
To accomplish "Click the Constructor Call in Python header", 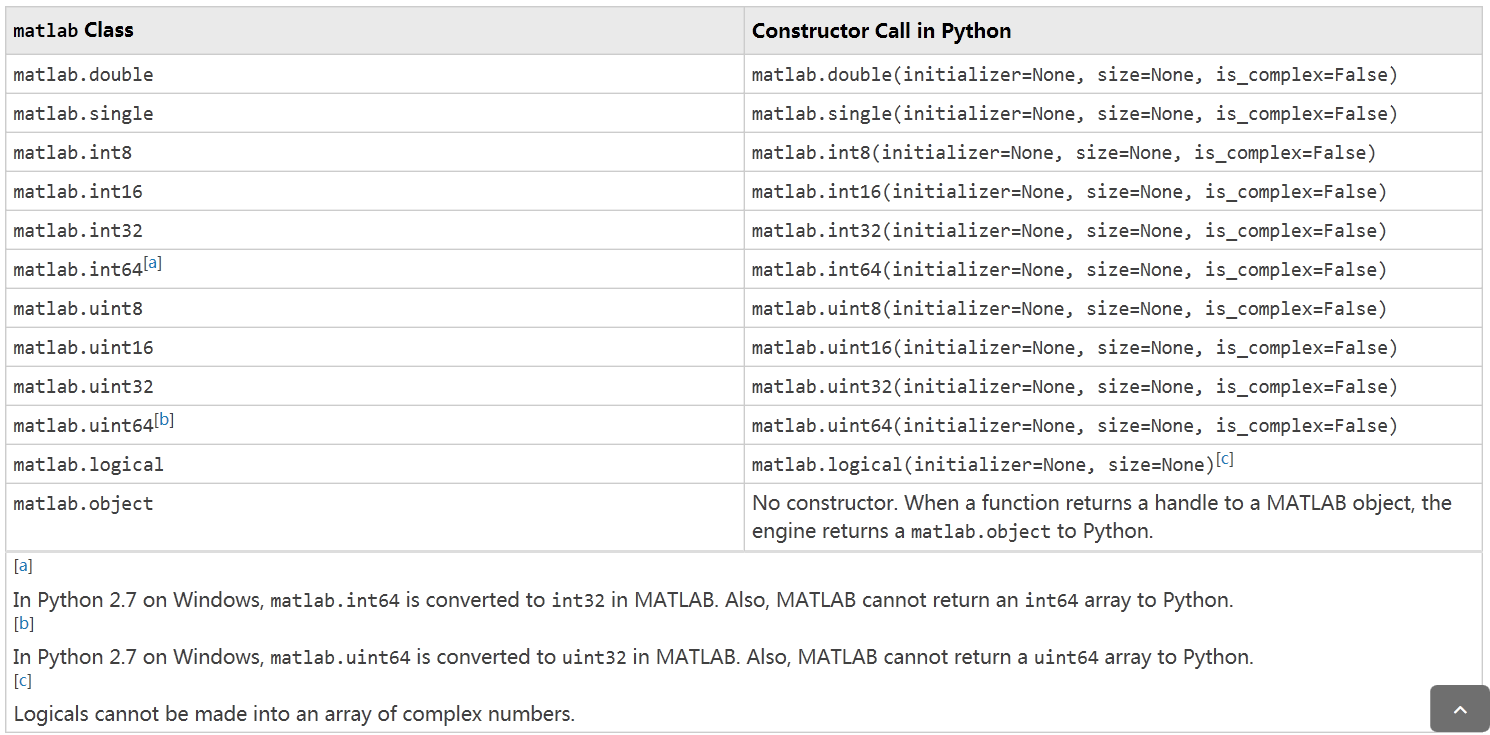I will [x=881, y=30].
